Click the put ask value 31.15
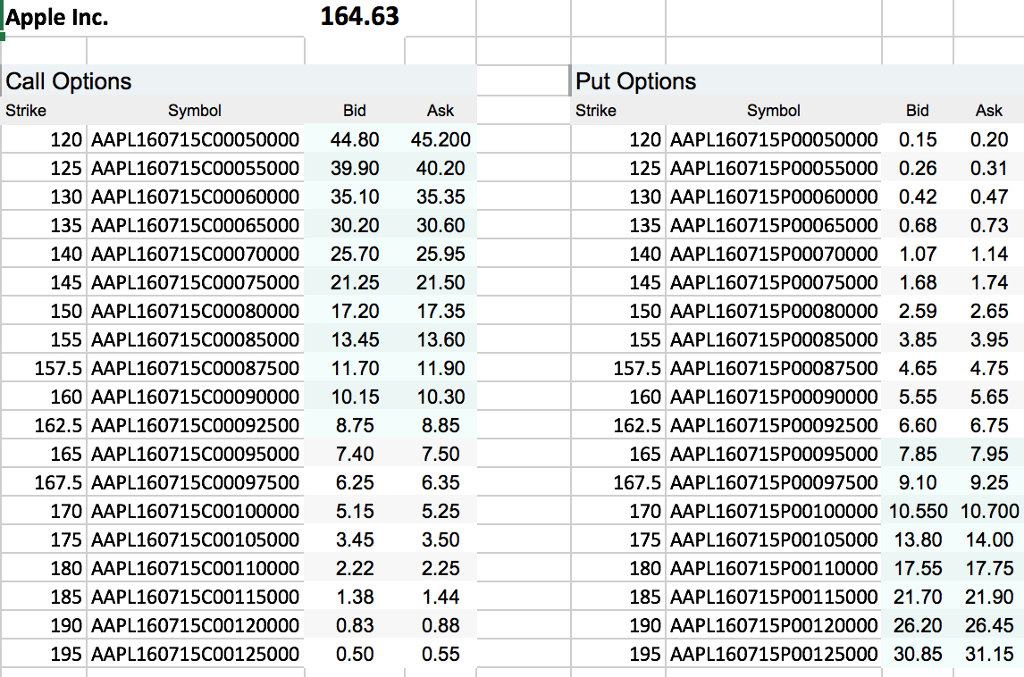Screen dimensions: 1024x677 [x=989, y=654]
